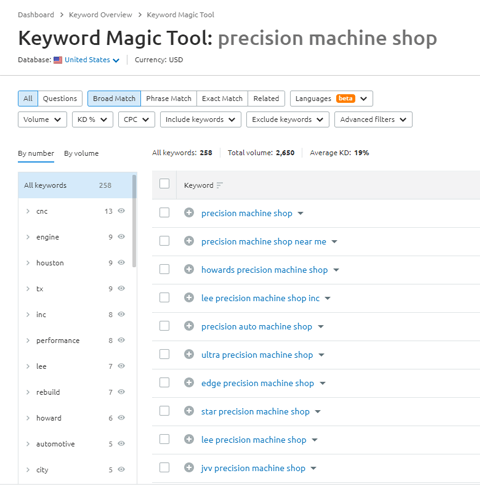Open Include keywords dropdown
This screenshot has height=487, width=480.
tap(201, 119)
